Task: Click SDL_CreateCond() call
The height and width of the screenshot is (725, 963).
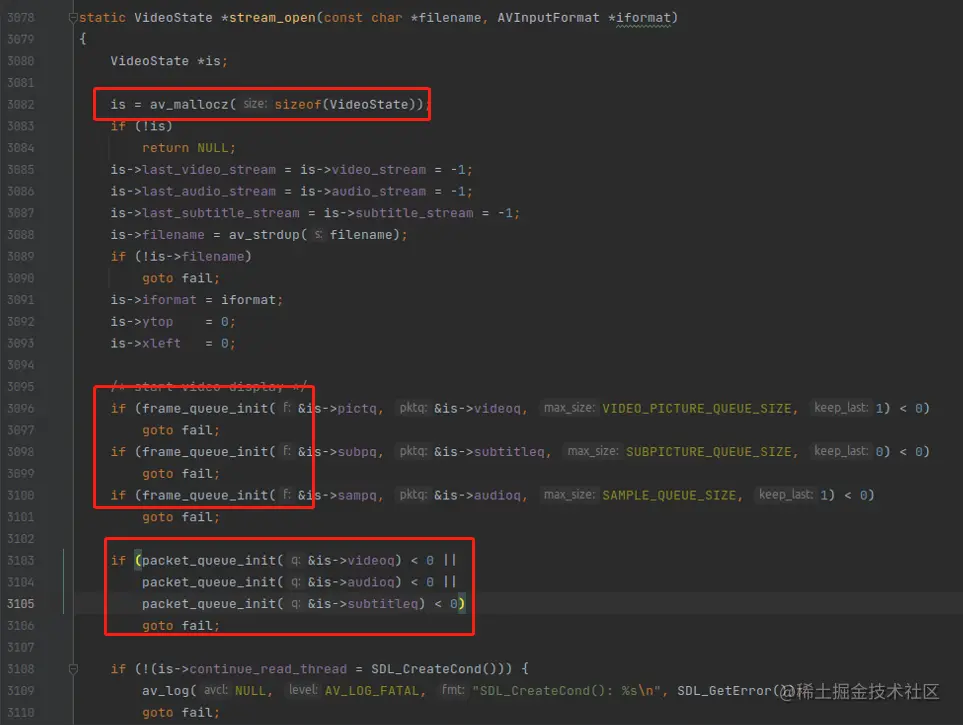Action: point(434,669)
